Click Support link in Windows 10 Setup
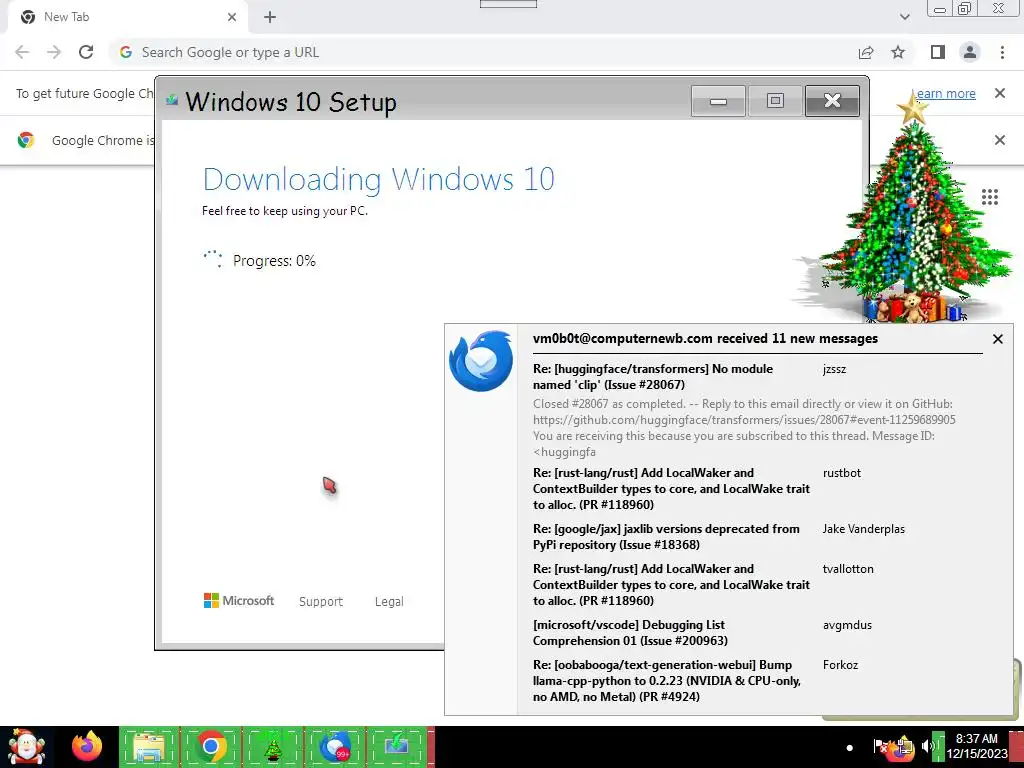The height and width of the screenshot is (768, 1024). 321,601
